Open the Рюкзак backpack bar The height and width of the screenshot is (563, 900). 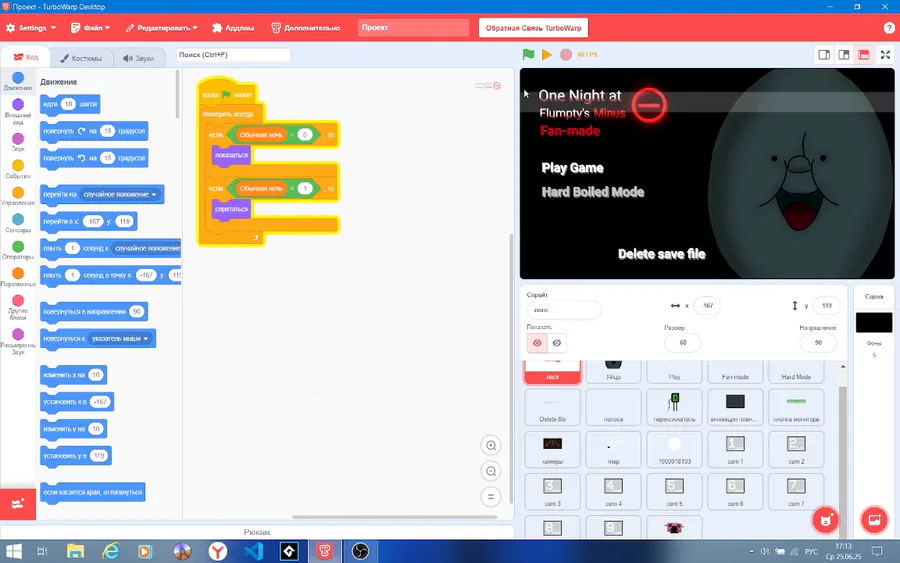257,532
